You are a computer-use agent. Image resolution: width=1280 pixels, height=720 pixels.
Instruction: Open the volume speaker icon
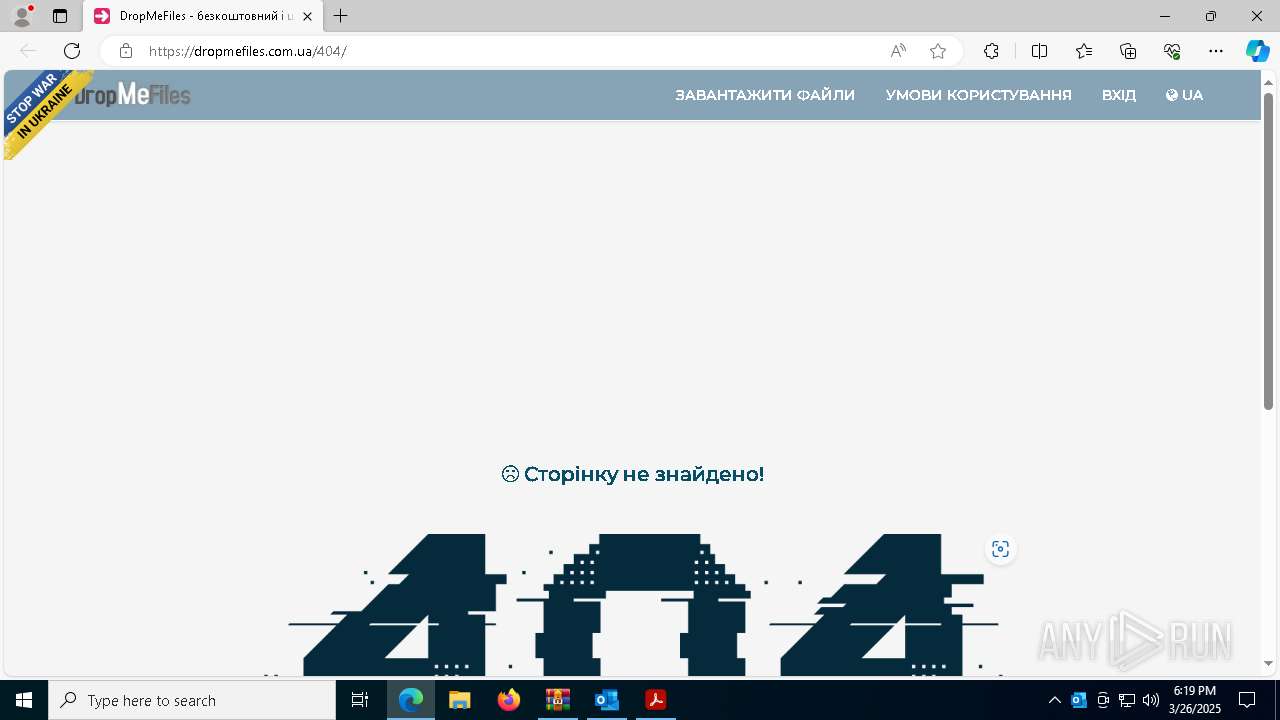pyautogui.click(x=1151, y=700)
